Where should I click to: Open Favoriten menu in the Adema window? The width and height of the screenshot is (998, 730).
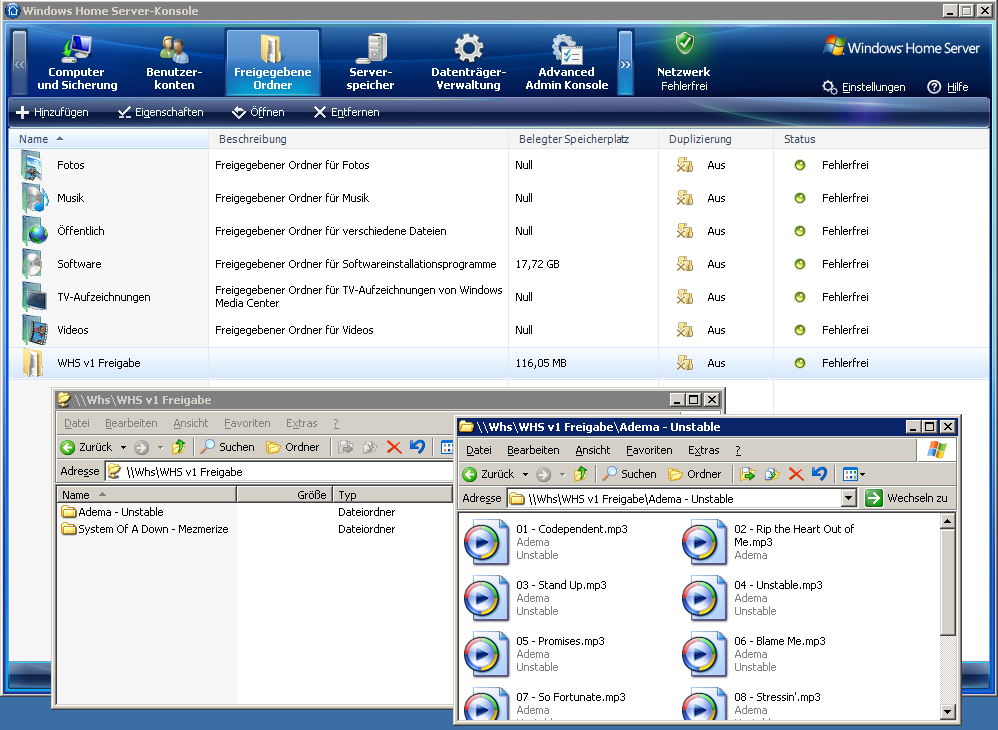[x=649, y=450]
